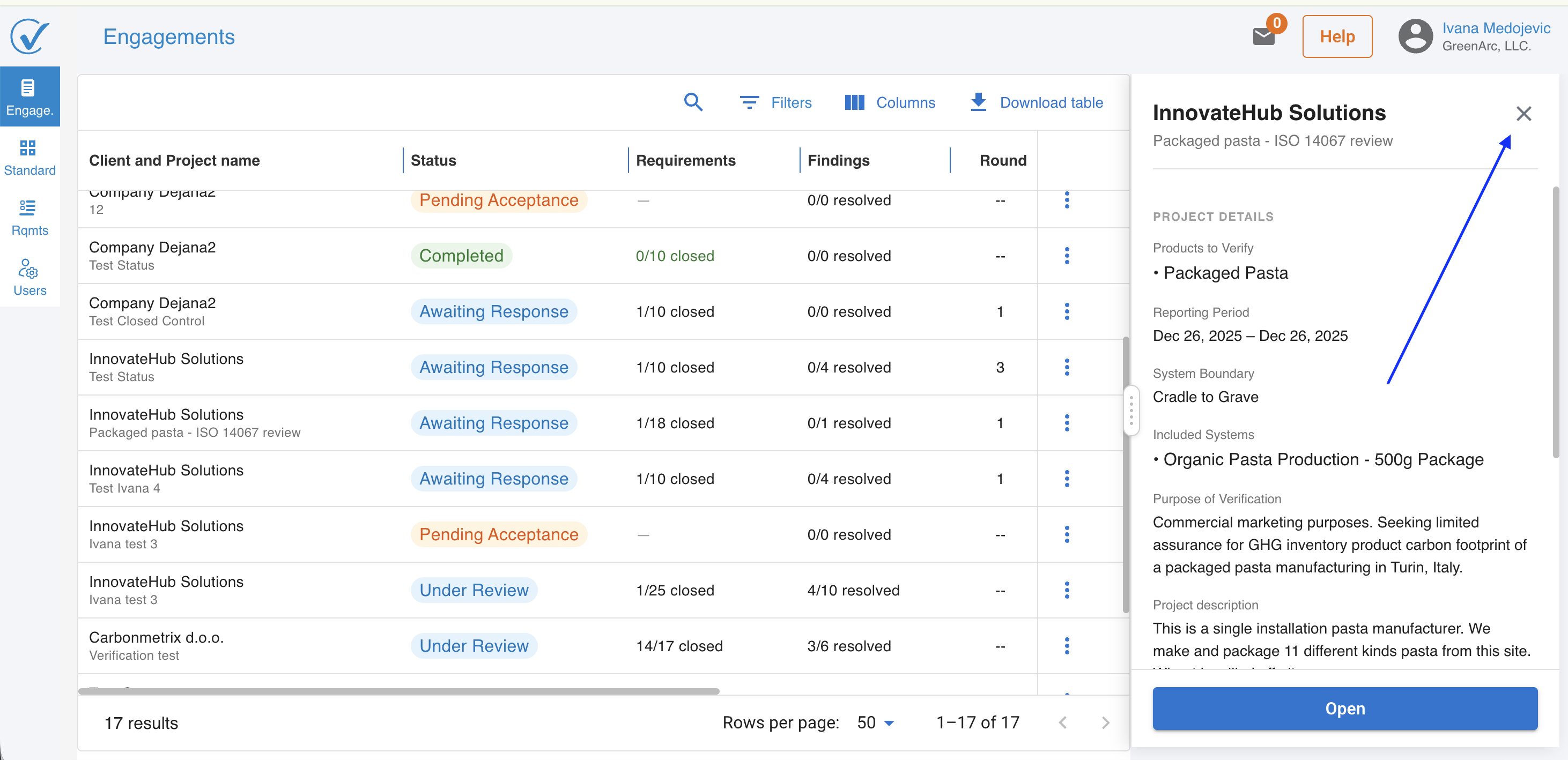
Task: Open the Columns chooser
Action: click(889, 102)
